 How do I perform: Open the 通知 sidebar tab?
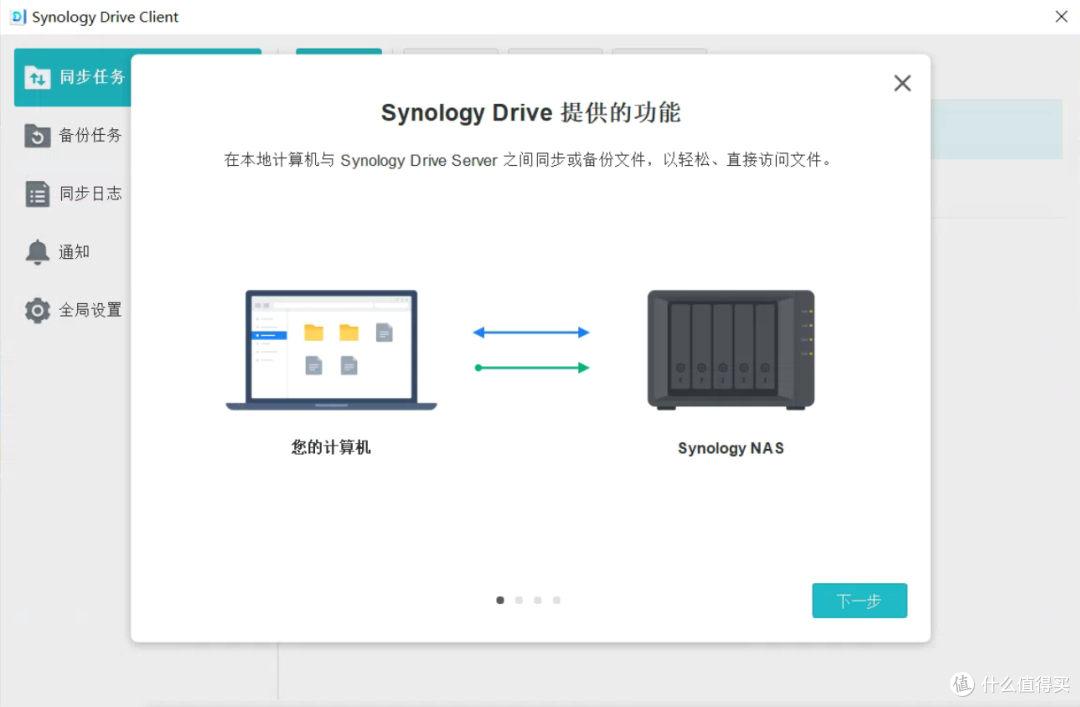(x=72, y=252)
